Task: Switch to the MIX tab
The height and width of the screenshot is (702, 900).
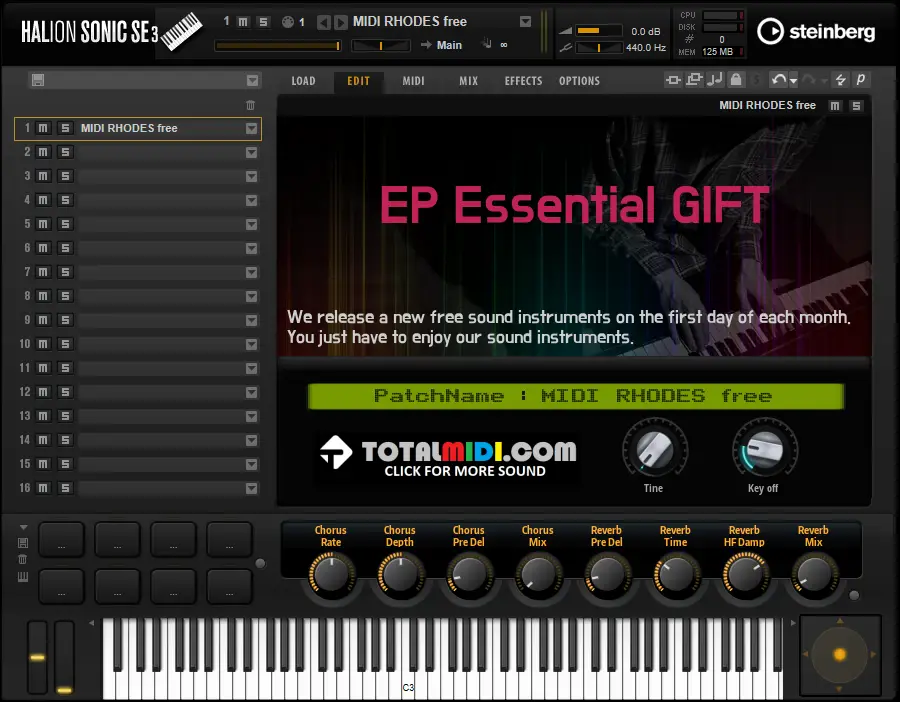Action: 468,81
